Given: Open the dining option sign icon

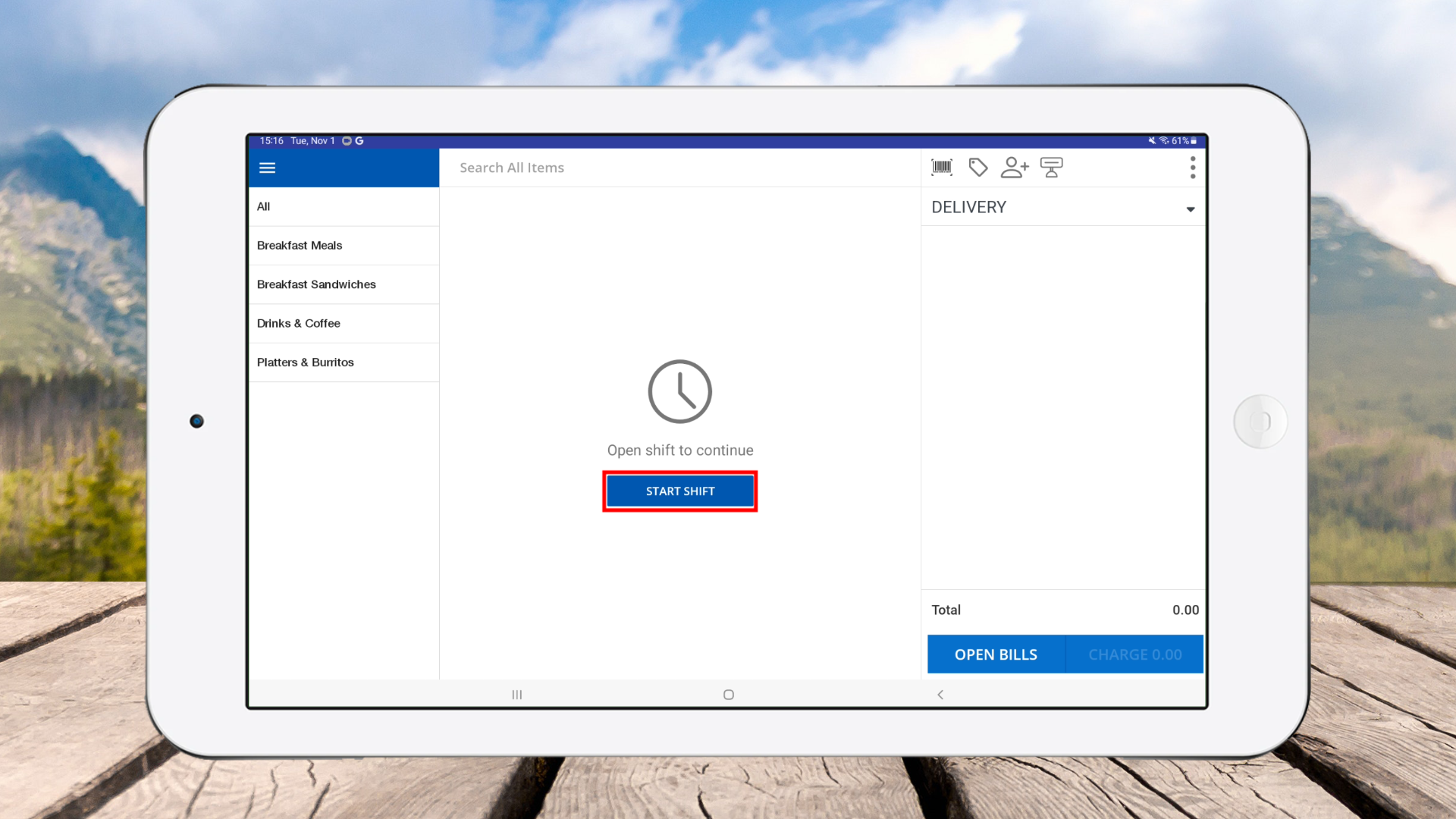Looking at the screenshot, I should point(1051,167).
